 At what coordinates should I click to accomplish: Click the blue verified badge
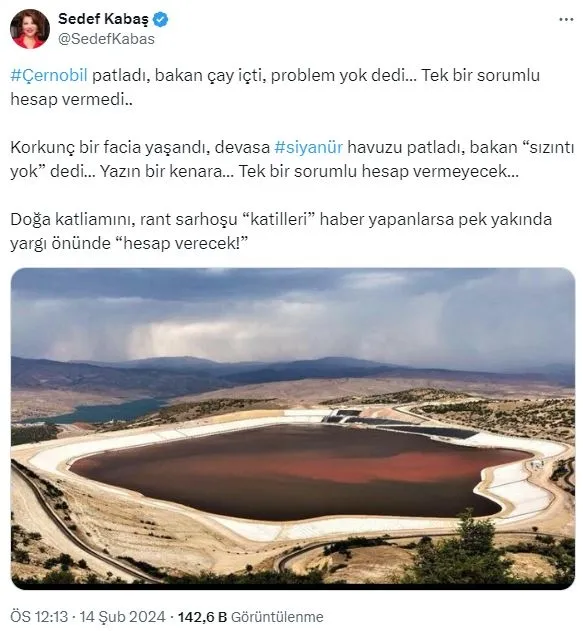click(x=161, y=19)
